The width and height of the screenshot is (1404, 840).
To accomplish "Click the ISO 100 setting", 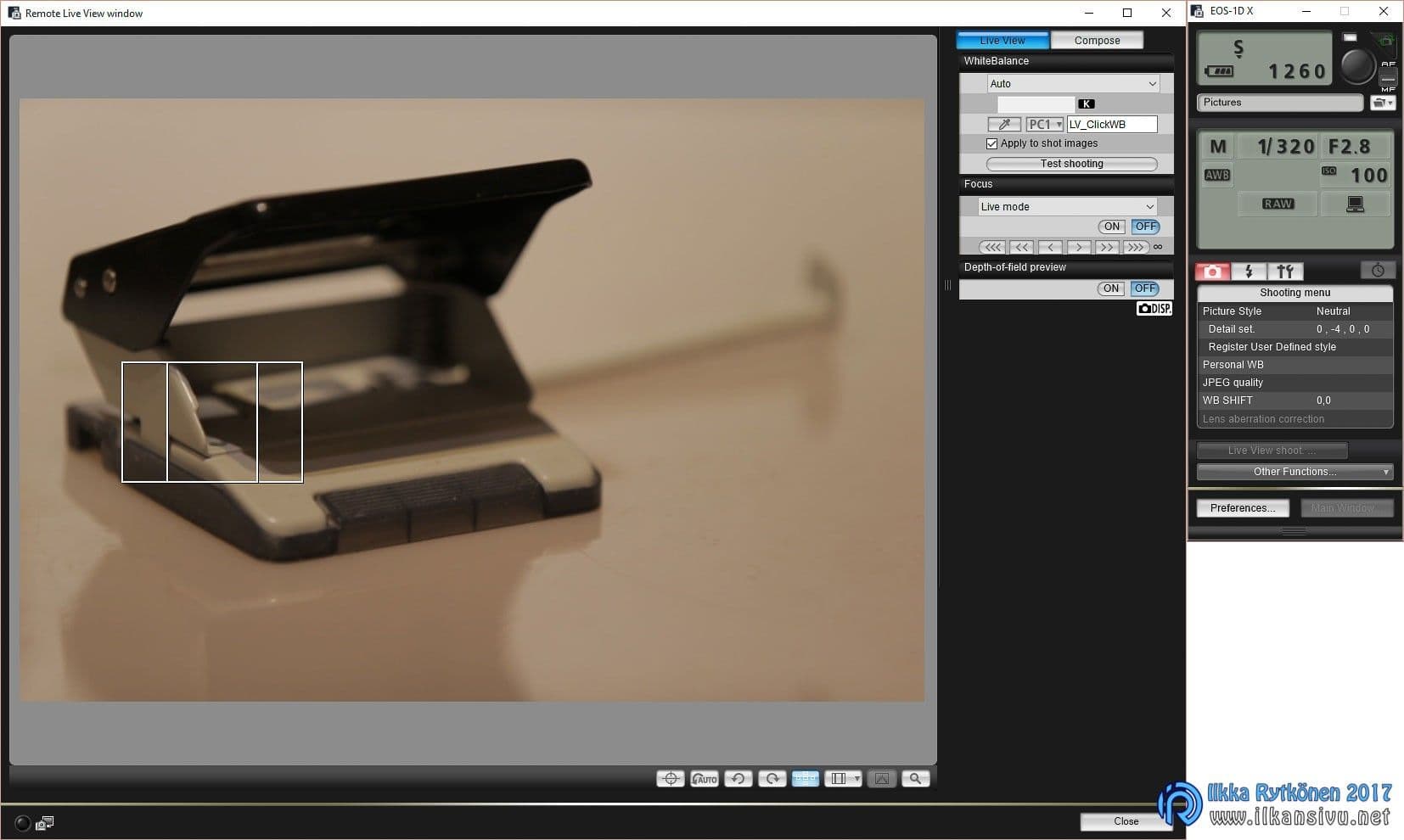I will pos(1354,175).
